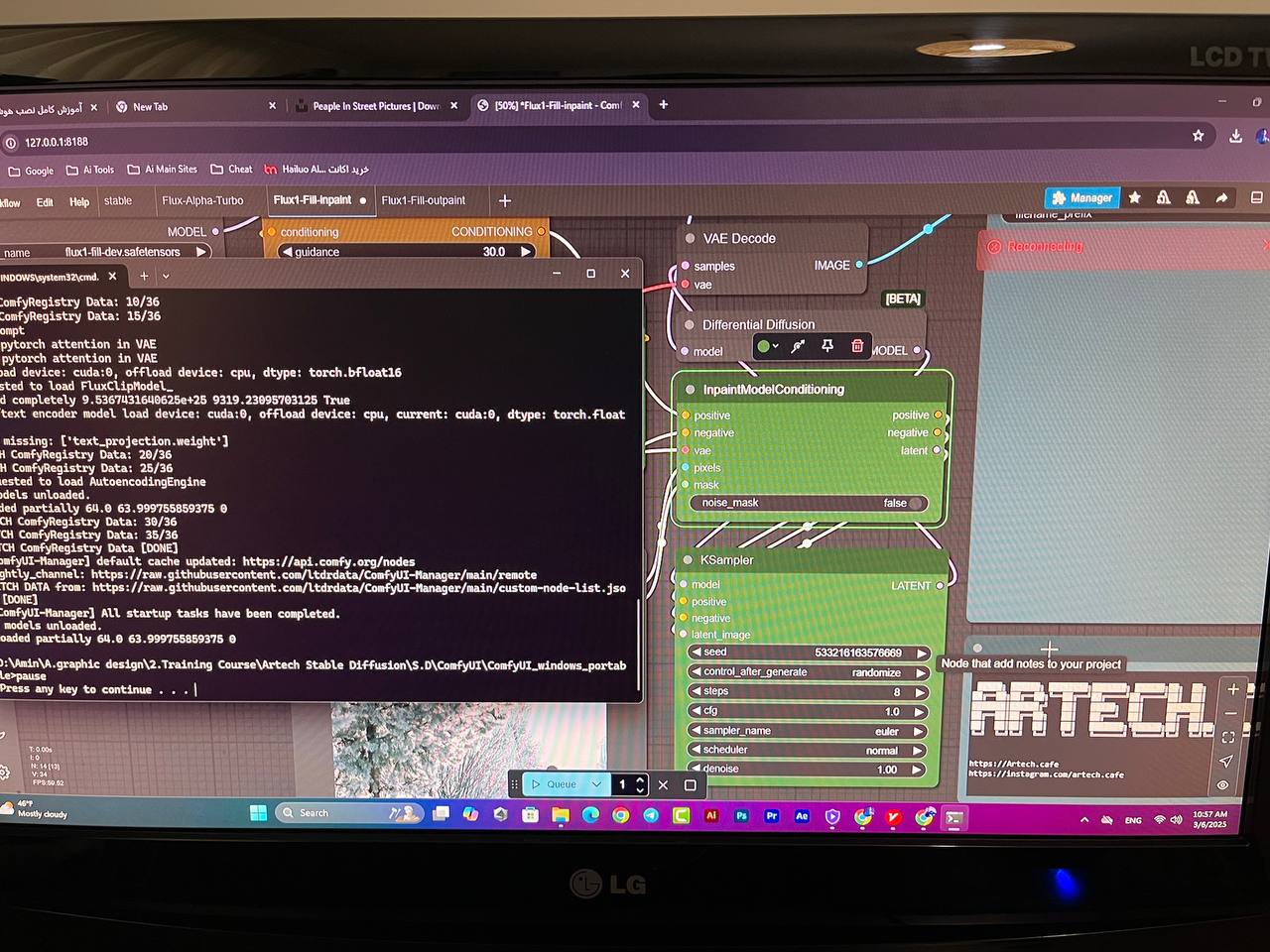Expand the Queue button dropdown arrow
This screenshot has height=952, width=1270.
point(596,784)
